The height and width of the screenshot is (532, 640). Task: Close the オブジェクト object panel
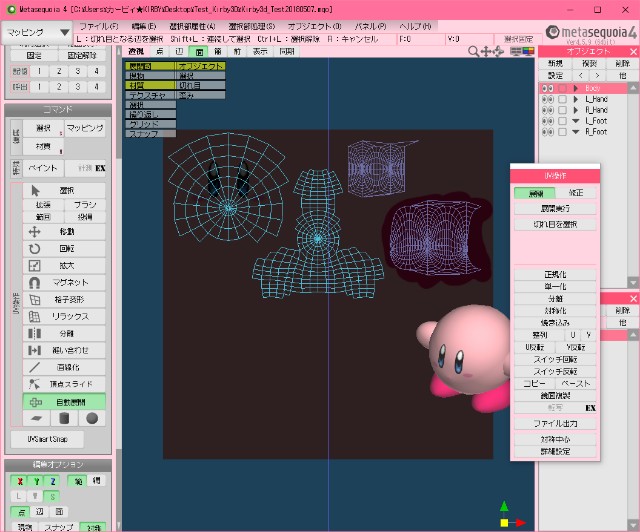coord(633,51)
